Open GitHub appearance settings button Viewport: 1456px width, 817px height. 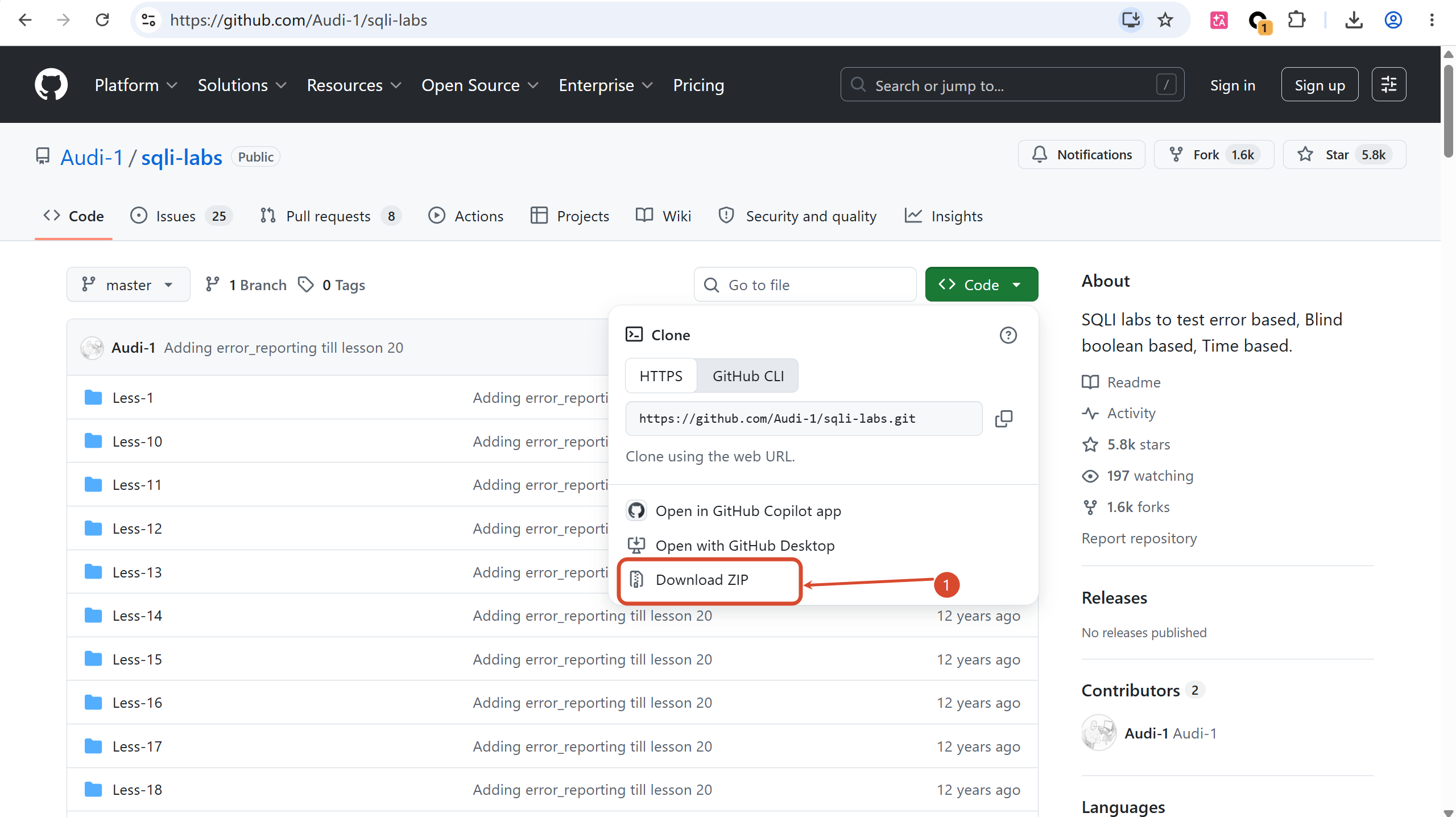[1389, 84]
